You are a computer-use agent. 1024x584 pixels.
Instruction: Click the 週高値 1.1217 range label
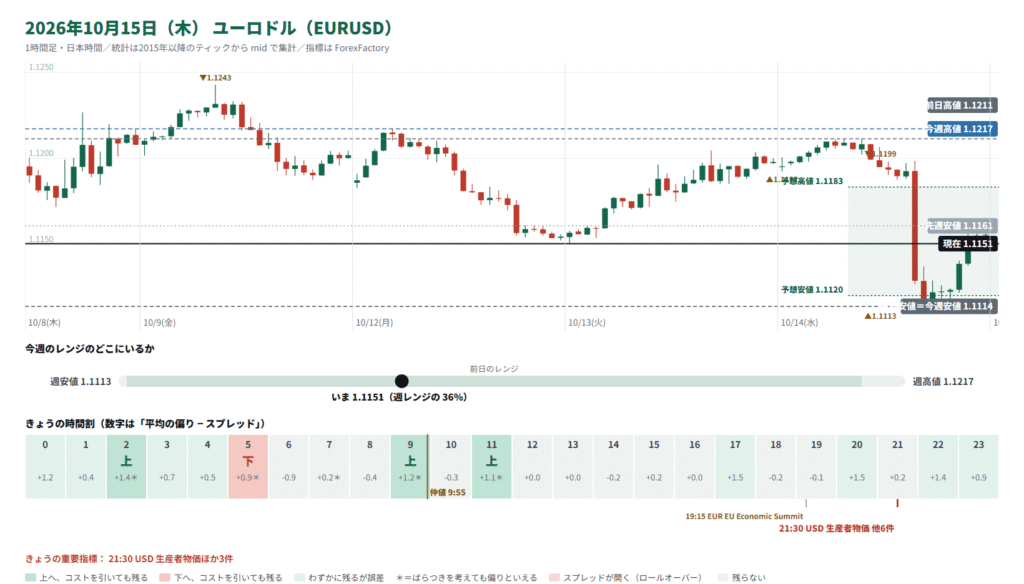pos(943,381)
